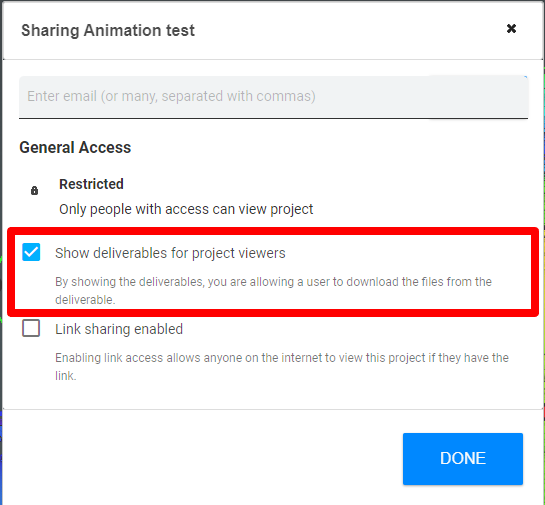The image size is (545, 505).
Task: Enable the Link sharing checkbox
Action: tap(31, 328)
